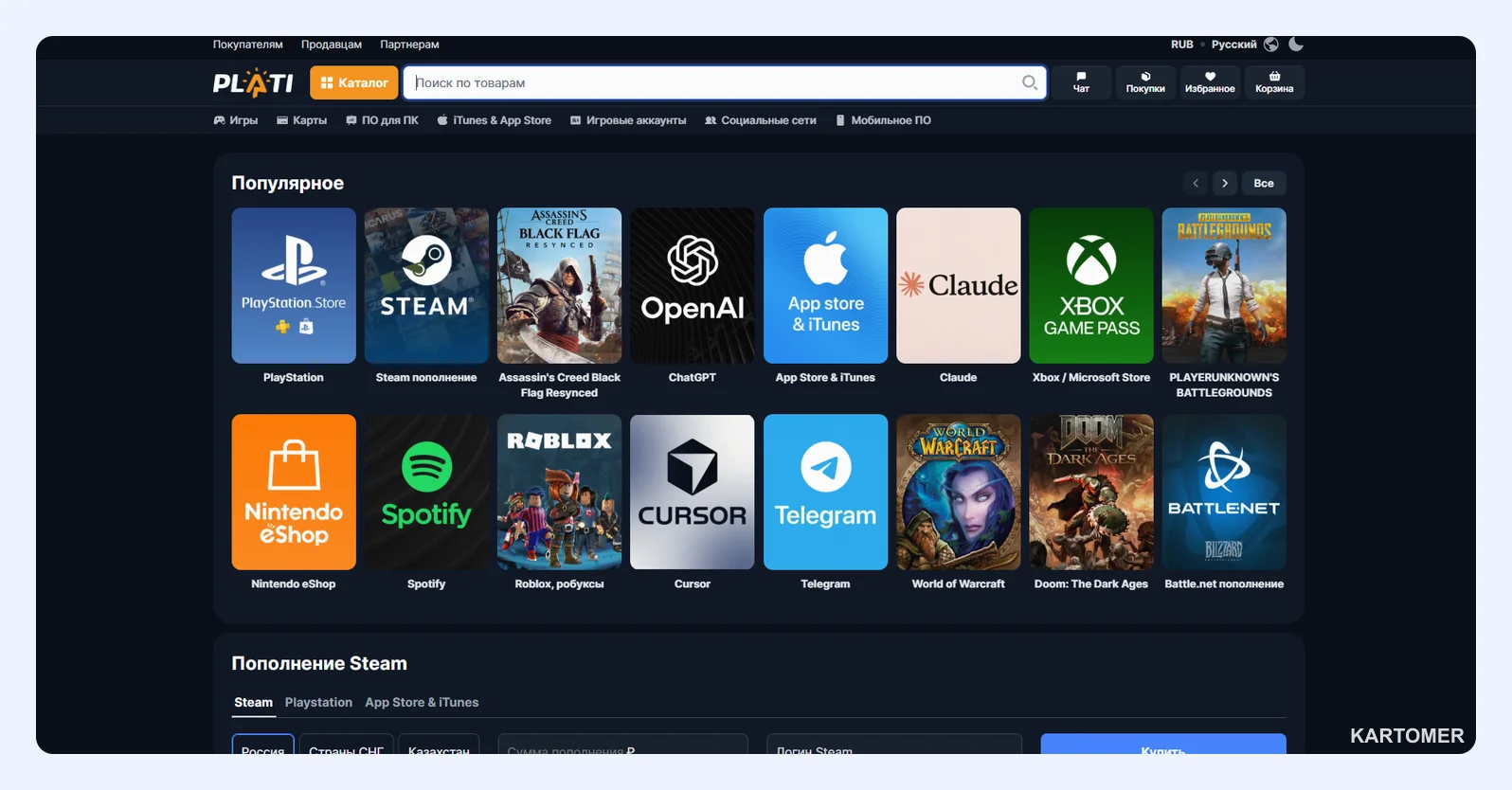Image resolution: width=1512 pixels, height=790 pixels.
Task: Click the search magnifier icon
Action: point(1029,82)
